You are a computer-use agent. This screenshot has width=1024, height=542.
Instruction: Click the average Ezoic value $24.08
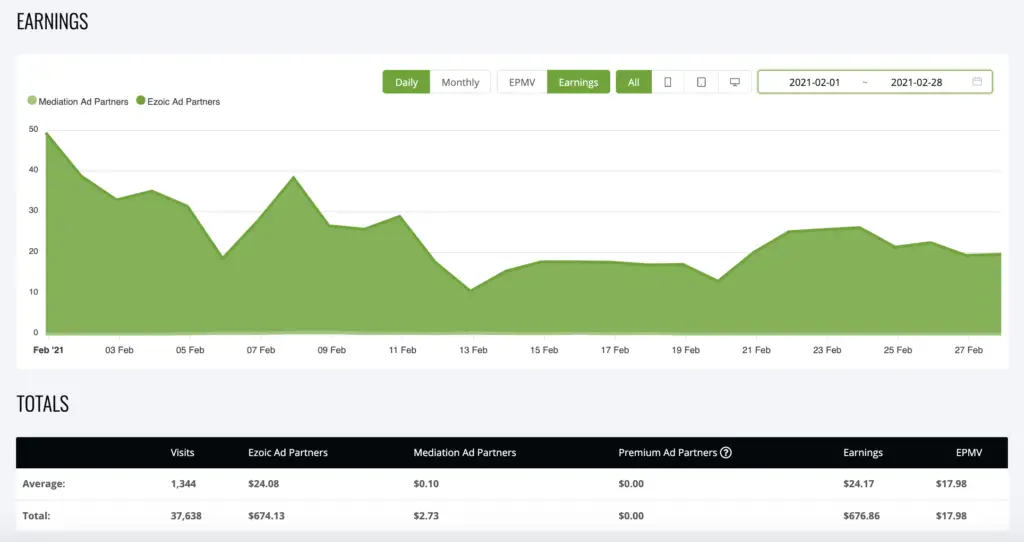click(263, 484)
